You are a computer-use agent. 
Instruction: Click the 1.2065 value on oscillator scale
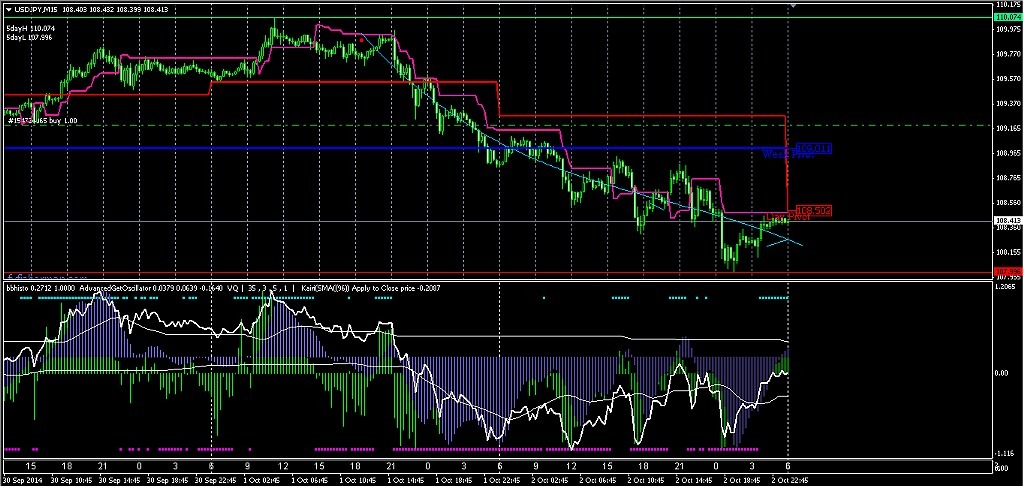pos(1008,287)
